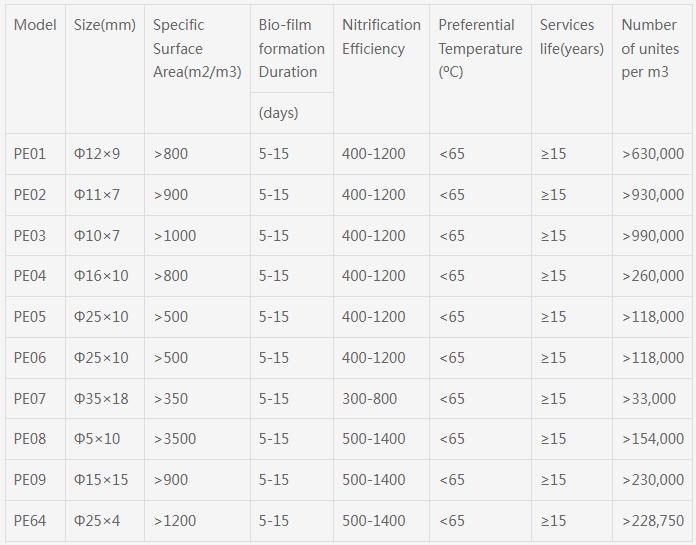Select the >630,000 units cell
This screenshot has width=696, height=545.
click(653, 154)
